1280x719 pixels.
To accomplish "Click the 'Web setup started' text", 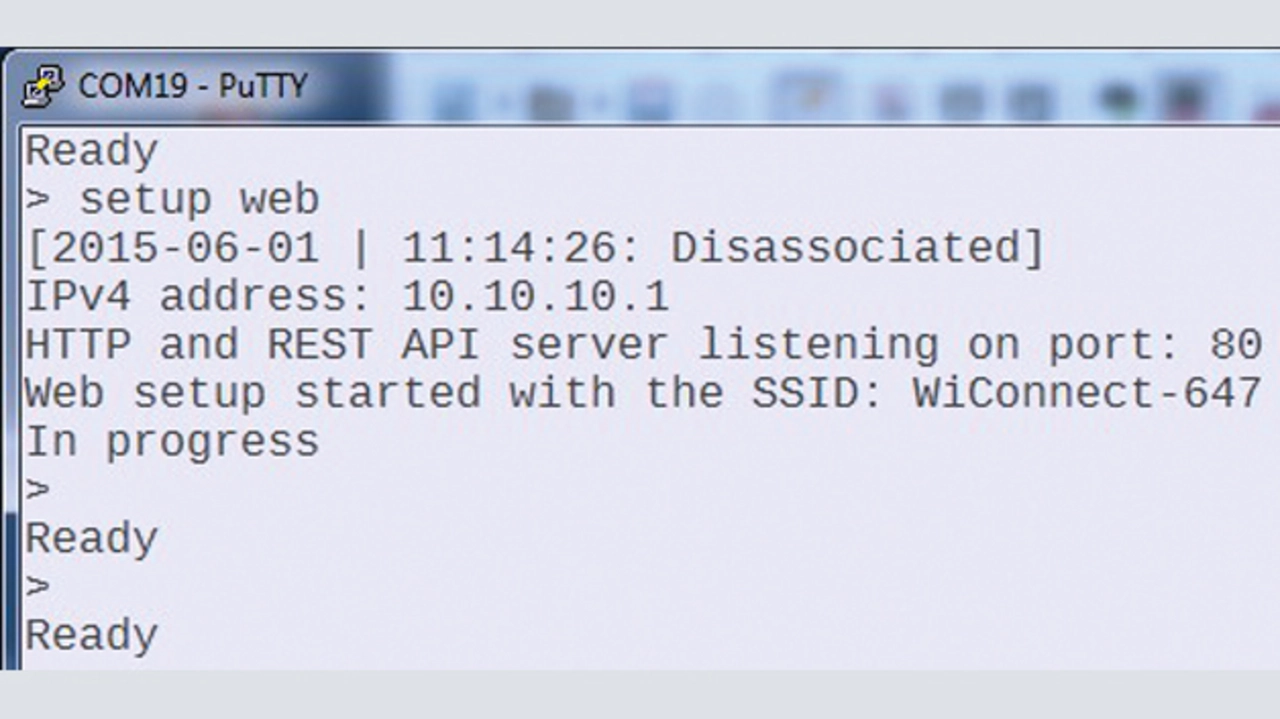I will point(252,393).
